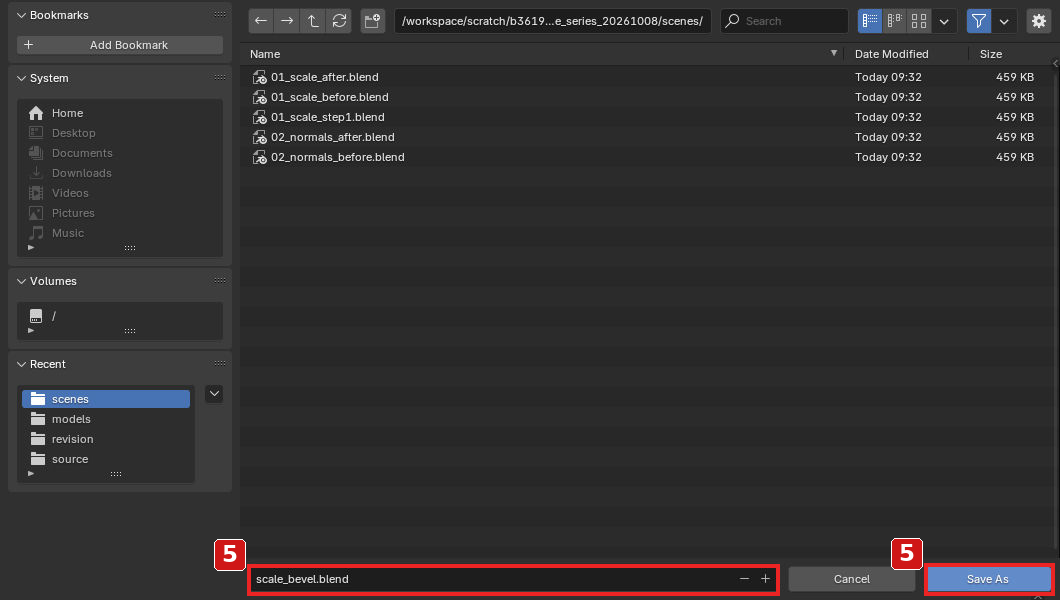Decrement the file name number with minus

coord(744,579)
